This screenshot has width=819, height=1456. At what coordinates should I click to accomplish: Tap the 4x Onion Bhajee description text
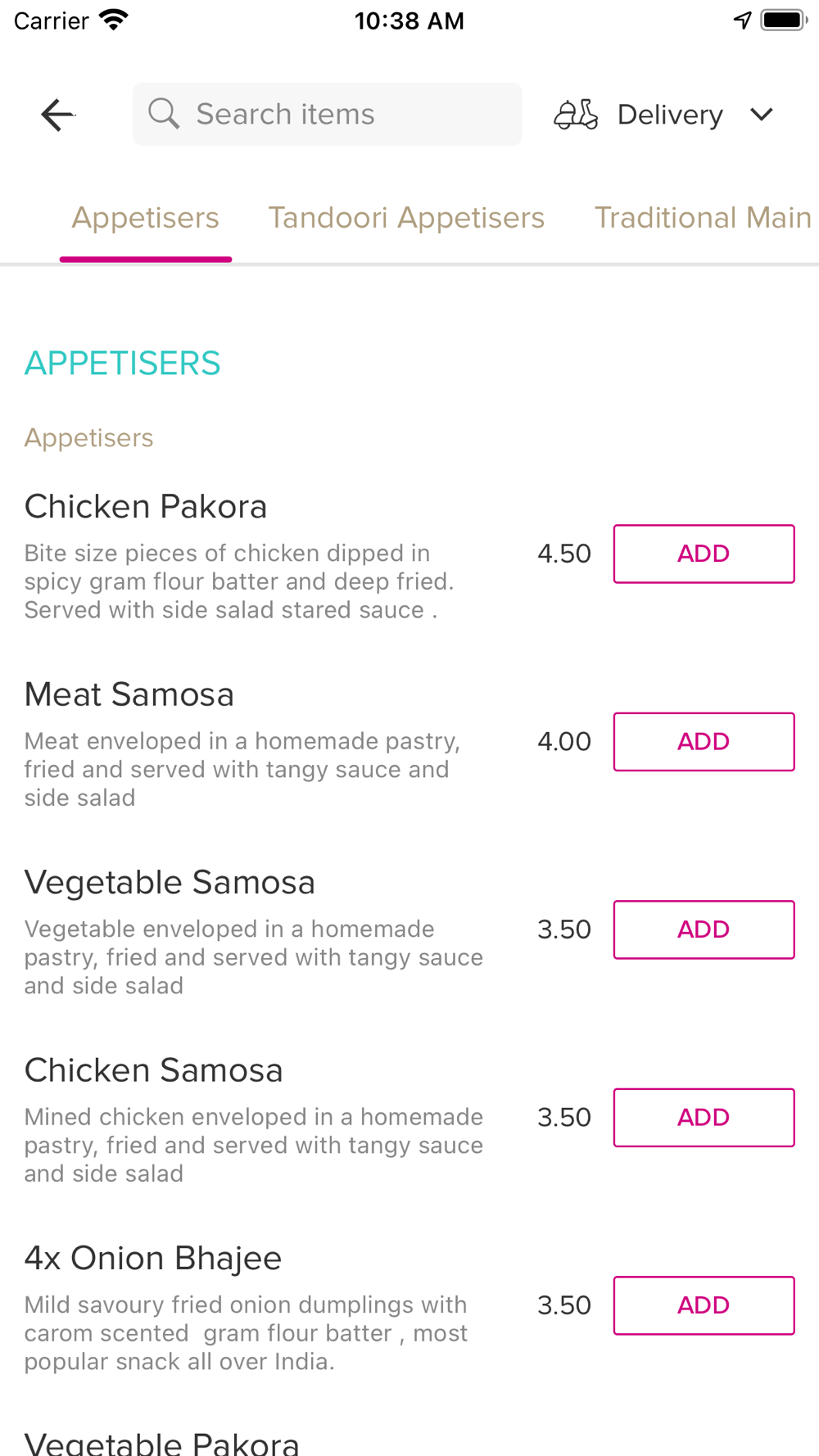[246, 1333]
